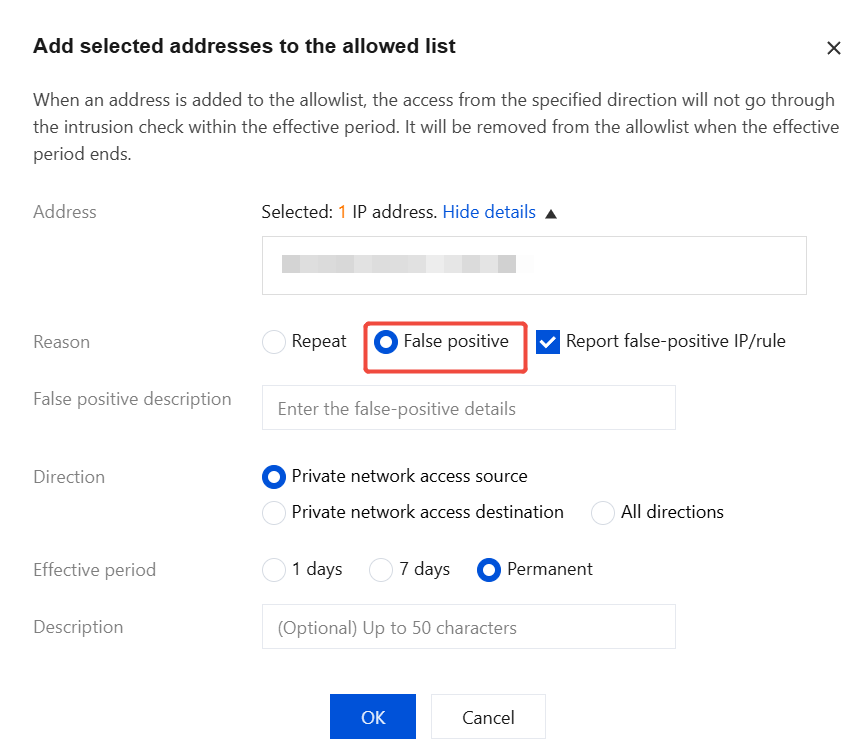Viewport: 863px width, 753px height.
Task: Click the optional Description text field
Action: (468, 627)
